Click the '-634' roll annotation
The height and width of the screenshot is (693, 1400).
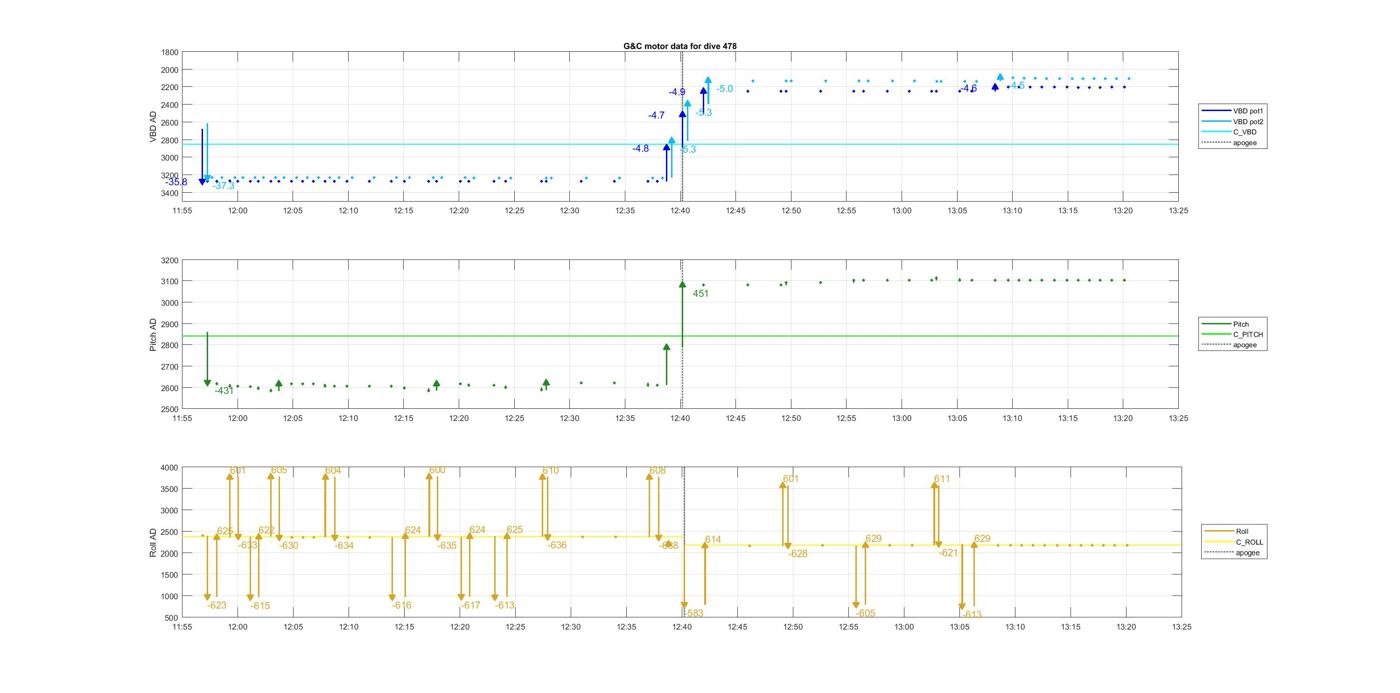(x=344, y=546)
